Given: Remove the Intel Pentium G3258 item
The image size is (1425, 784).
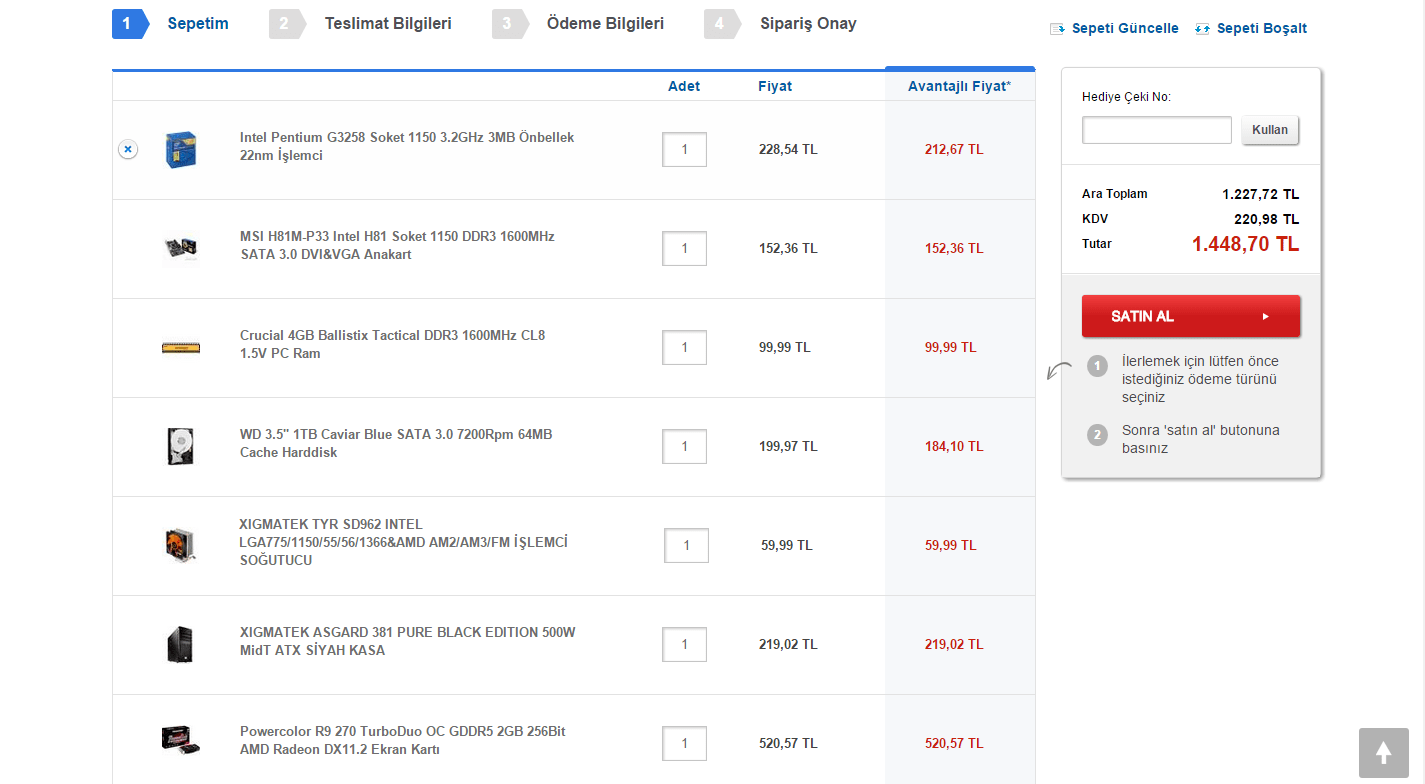Looking at the screenshot, I should pos(128,149).
